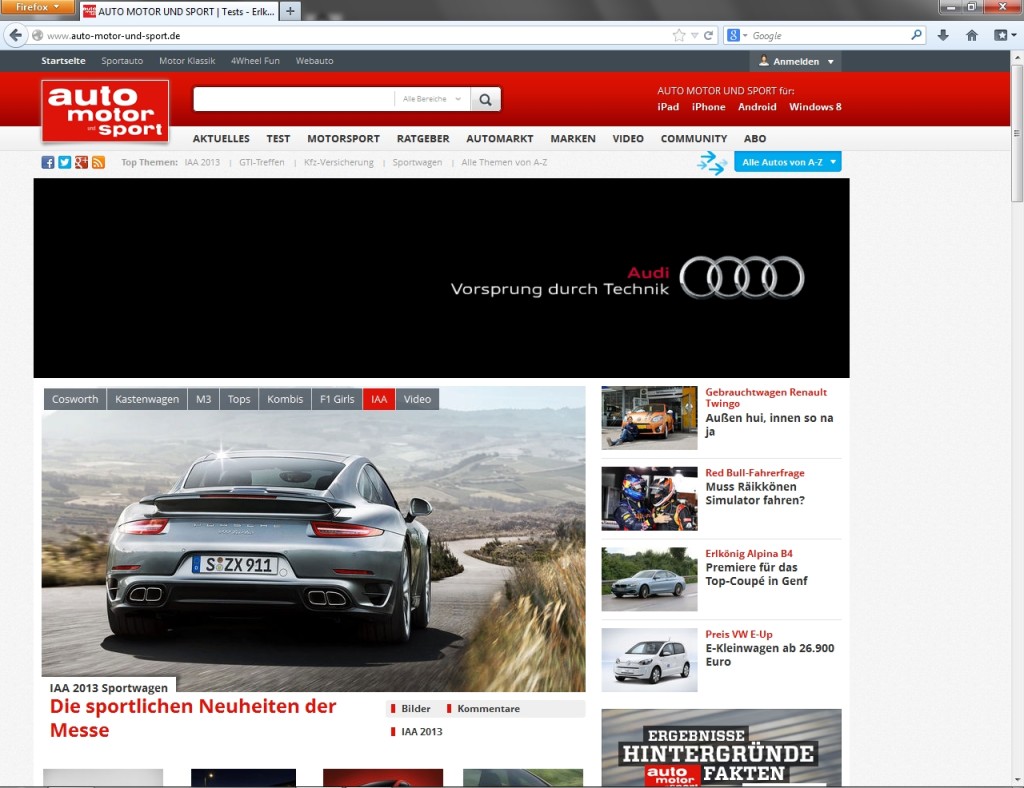The height and width of the screenshot is (788, 1024).
Task: Switch to the Cosworth slider tab
Action: (x=75, y=399)
